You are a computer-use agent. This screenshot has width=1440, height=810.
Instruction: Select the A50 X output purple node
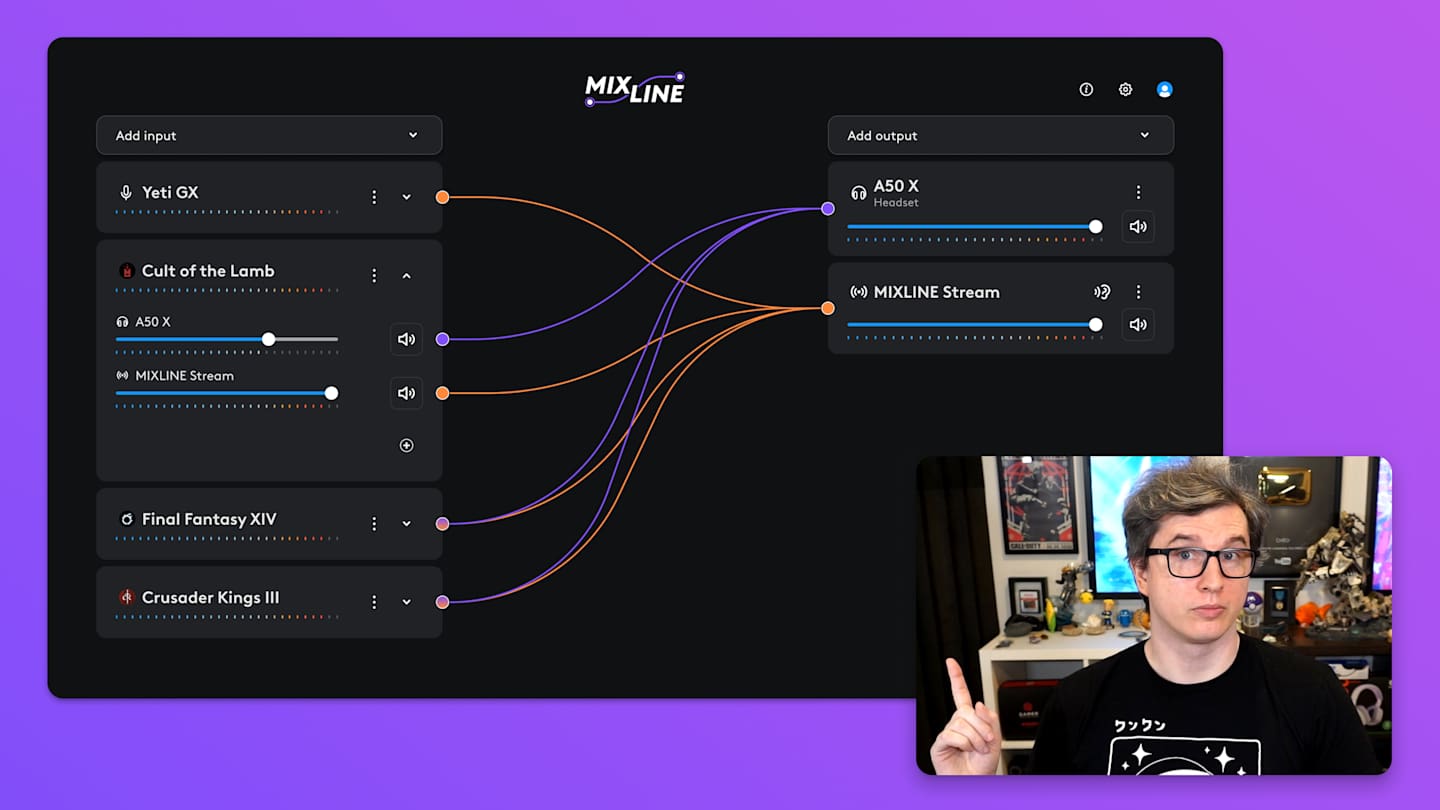828,209
